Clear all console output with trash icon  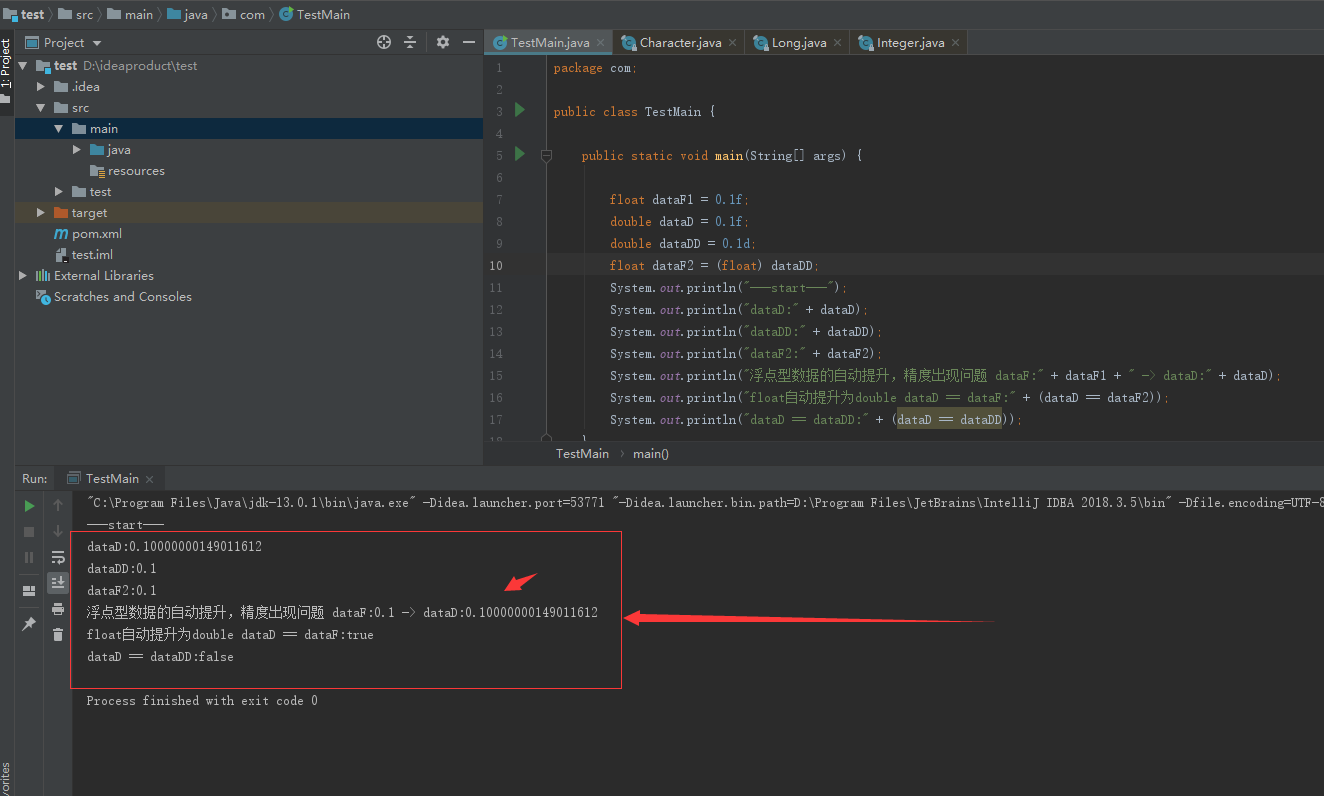click(x=58, y=634)
